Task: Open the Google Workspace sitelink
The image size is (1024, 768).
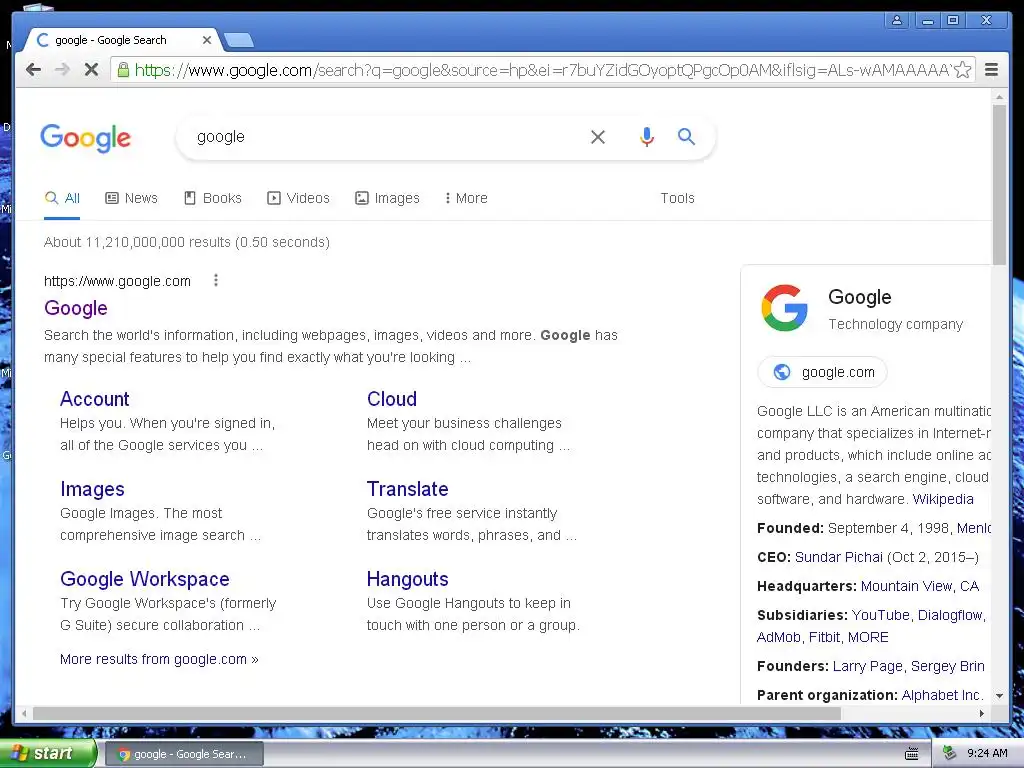Action: coord(145,579)
